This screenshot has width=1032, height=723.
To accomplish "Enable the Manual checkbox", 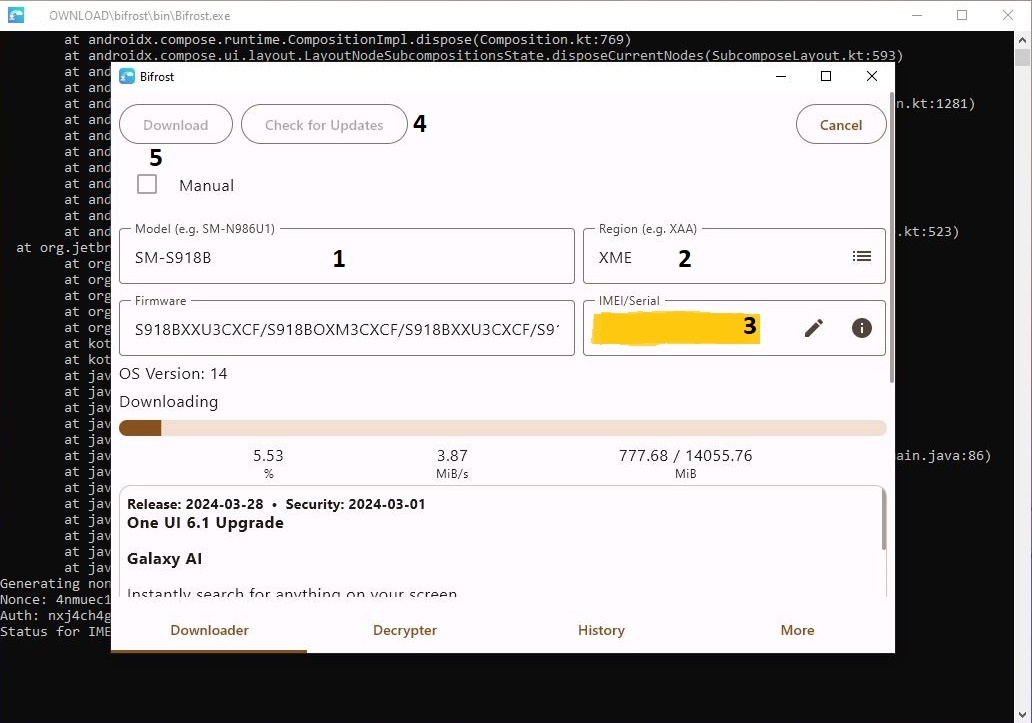I will pos(147,184).
